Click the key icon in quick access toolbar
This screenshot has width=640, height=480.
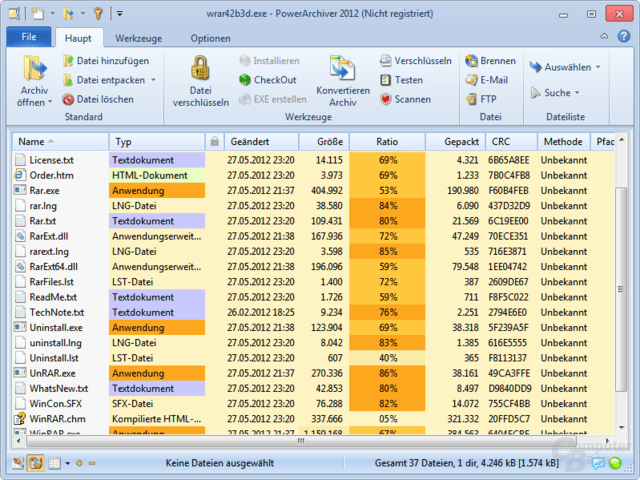(x=98, y=13)
